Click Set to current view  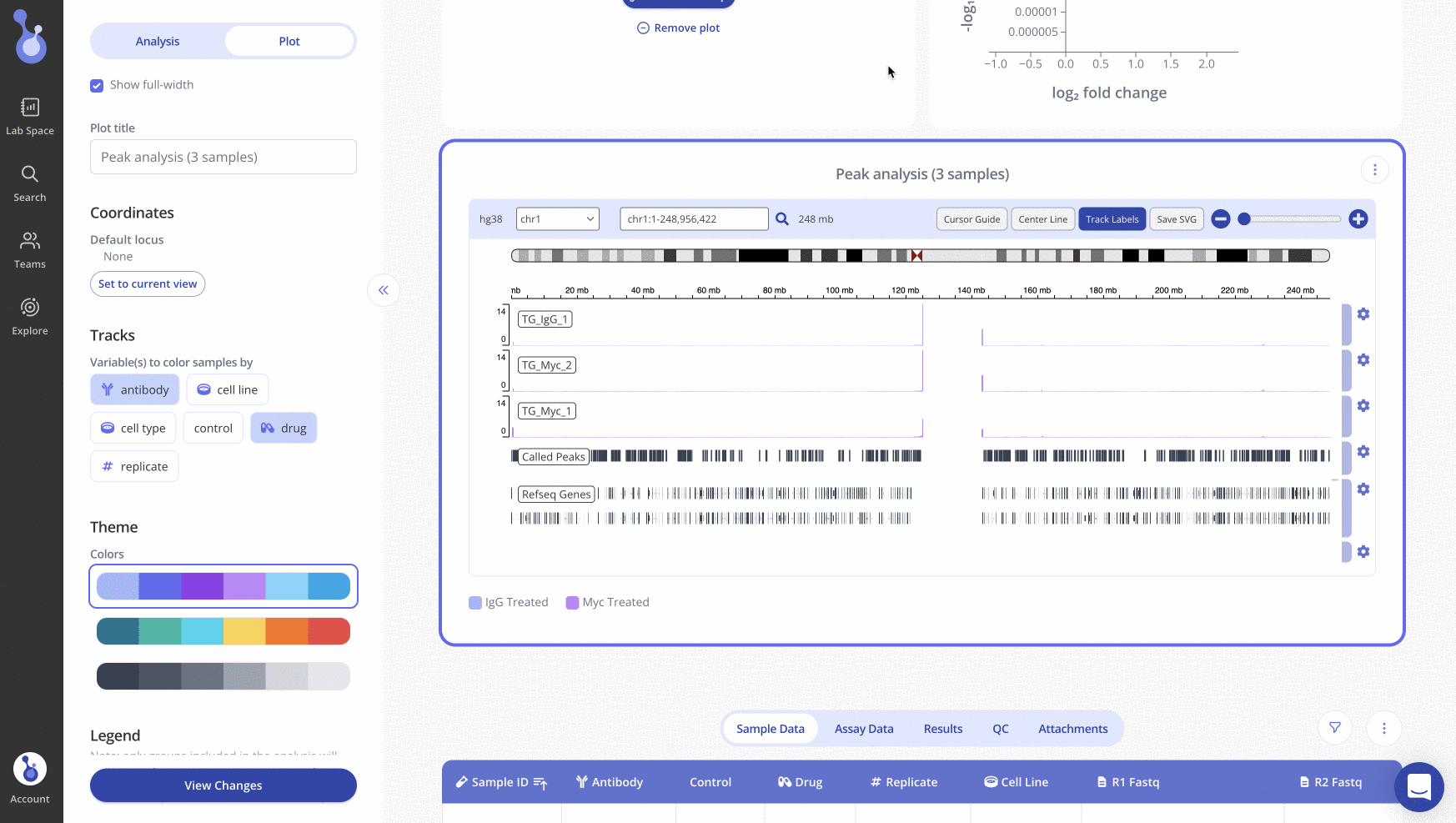point(148,284)
